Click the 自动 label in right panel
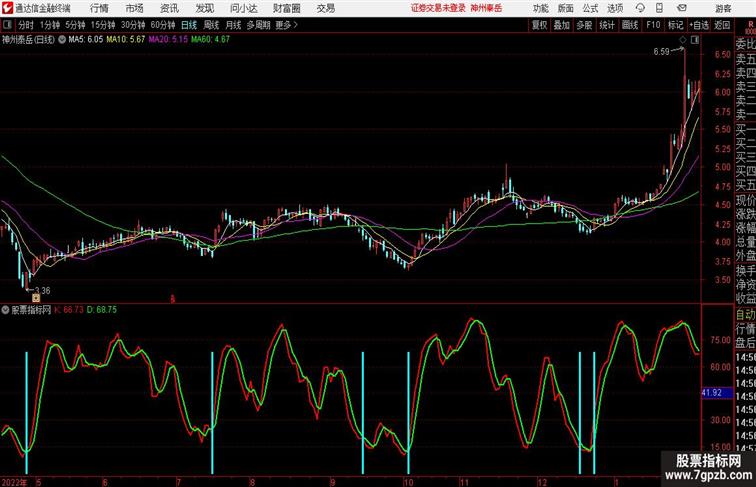756x487 pixels. [745, 314]
